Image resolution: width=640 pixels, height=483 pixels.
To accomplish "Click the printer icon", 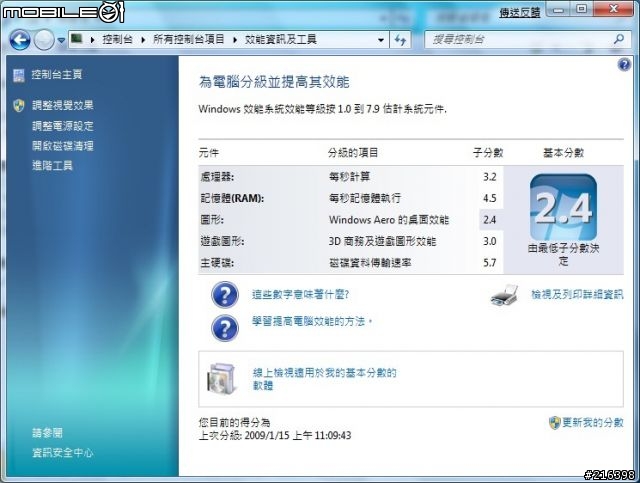I will (x=504, y=295).
